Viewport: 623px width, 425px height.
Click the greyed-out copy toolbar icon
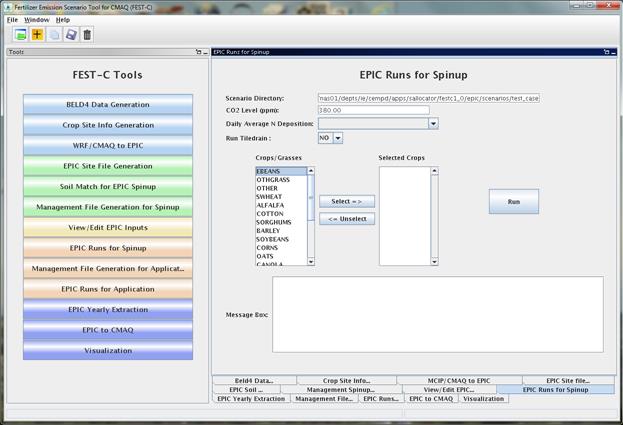[54, 35]
